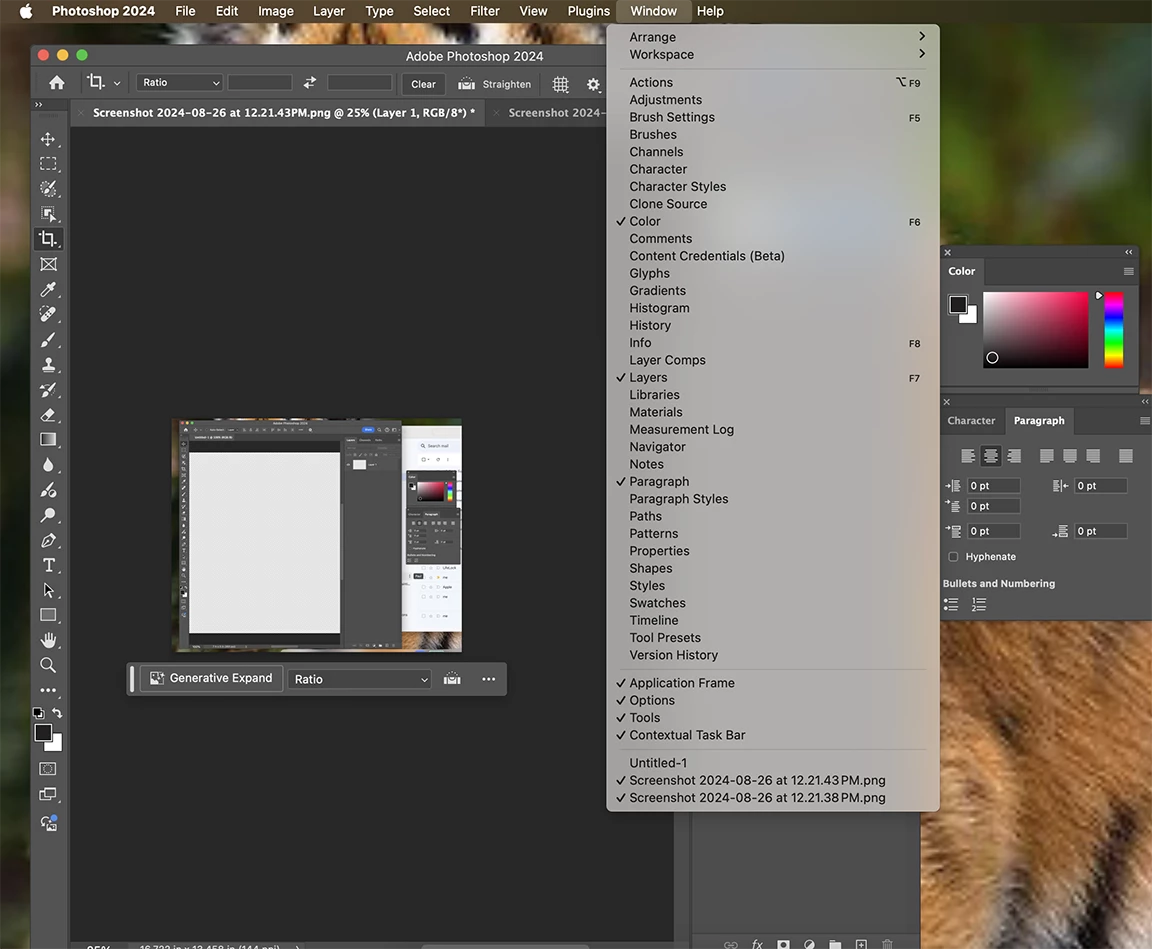Collapse the Color panel with double arrows
Image resolution: width=1152 pixels, height=949 pixels.
pos(1128,252)
